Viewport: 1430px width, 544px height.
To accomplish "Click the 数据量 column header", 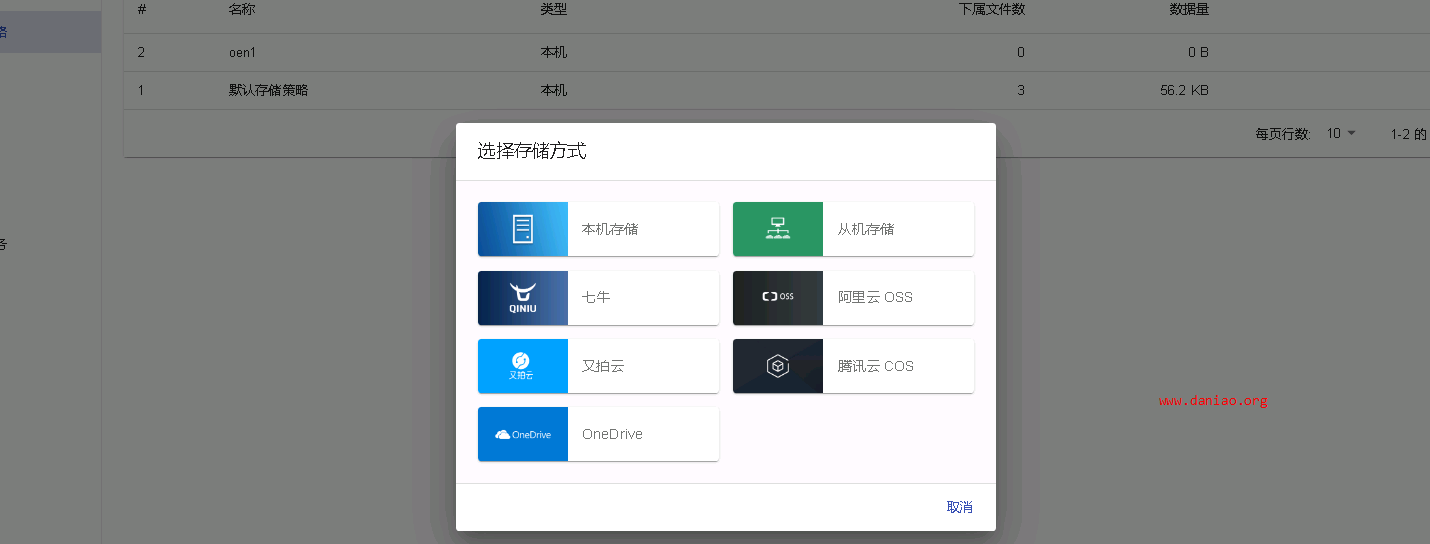I will point(1189,9).
